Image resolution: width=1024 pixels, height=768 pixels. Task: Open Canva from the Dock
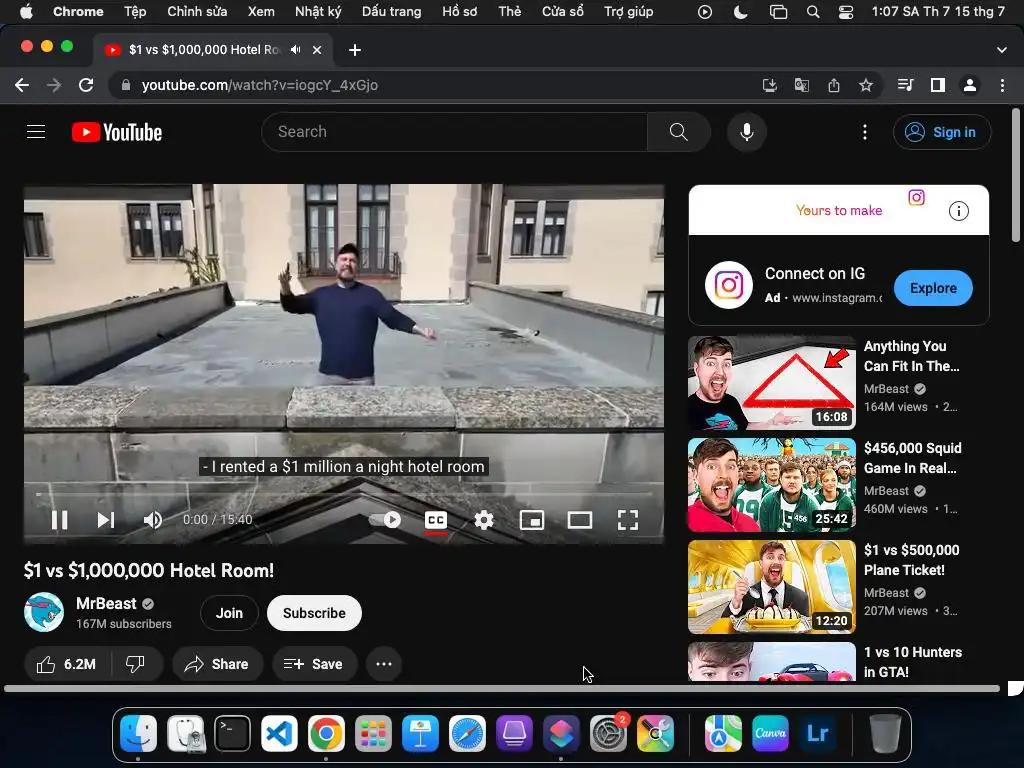770,733
